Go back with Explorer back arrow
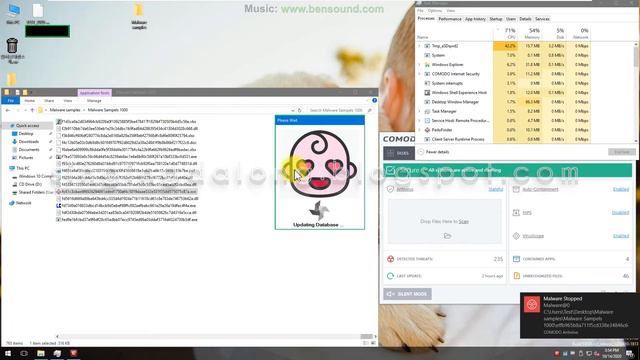 8,110
